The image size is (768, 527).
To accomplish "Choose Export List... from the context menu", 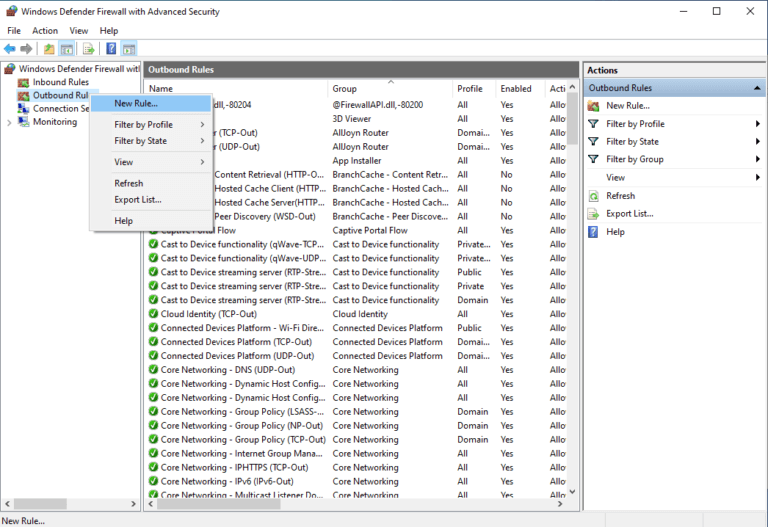I will click(151, 200).
